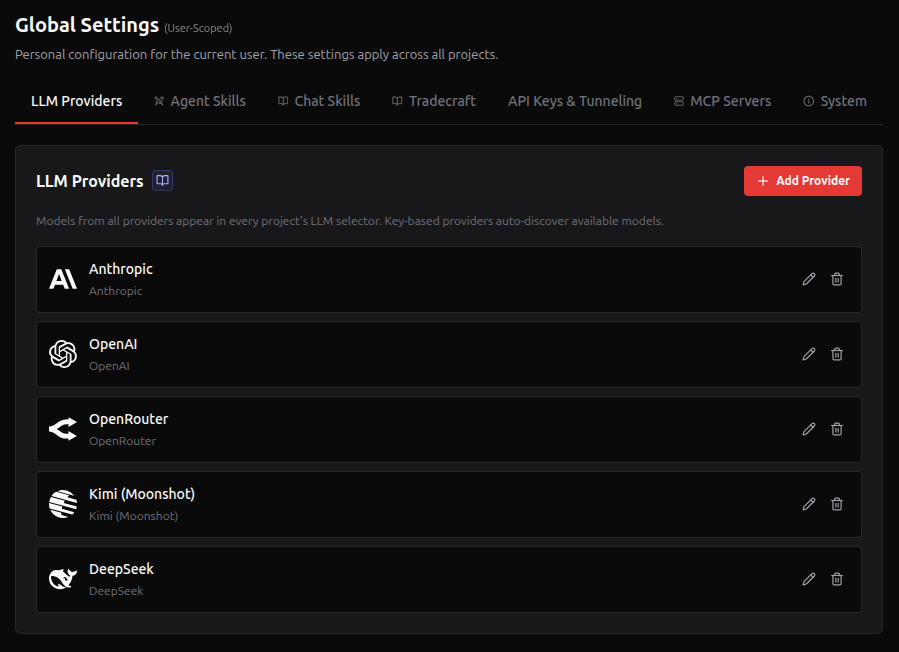Select the Tradecraft tab

click(434, 101)
